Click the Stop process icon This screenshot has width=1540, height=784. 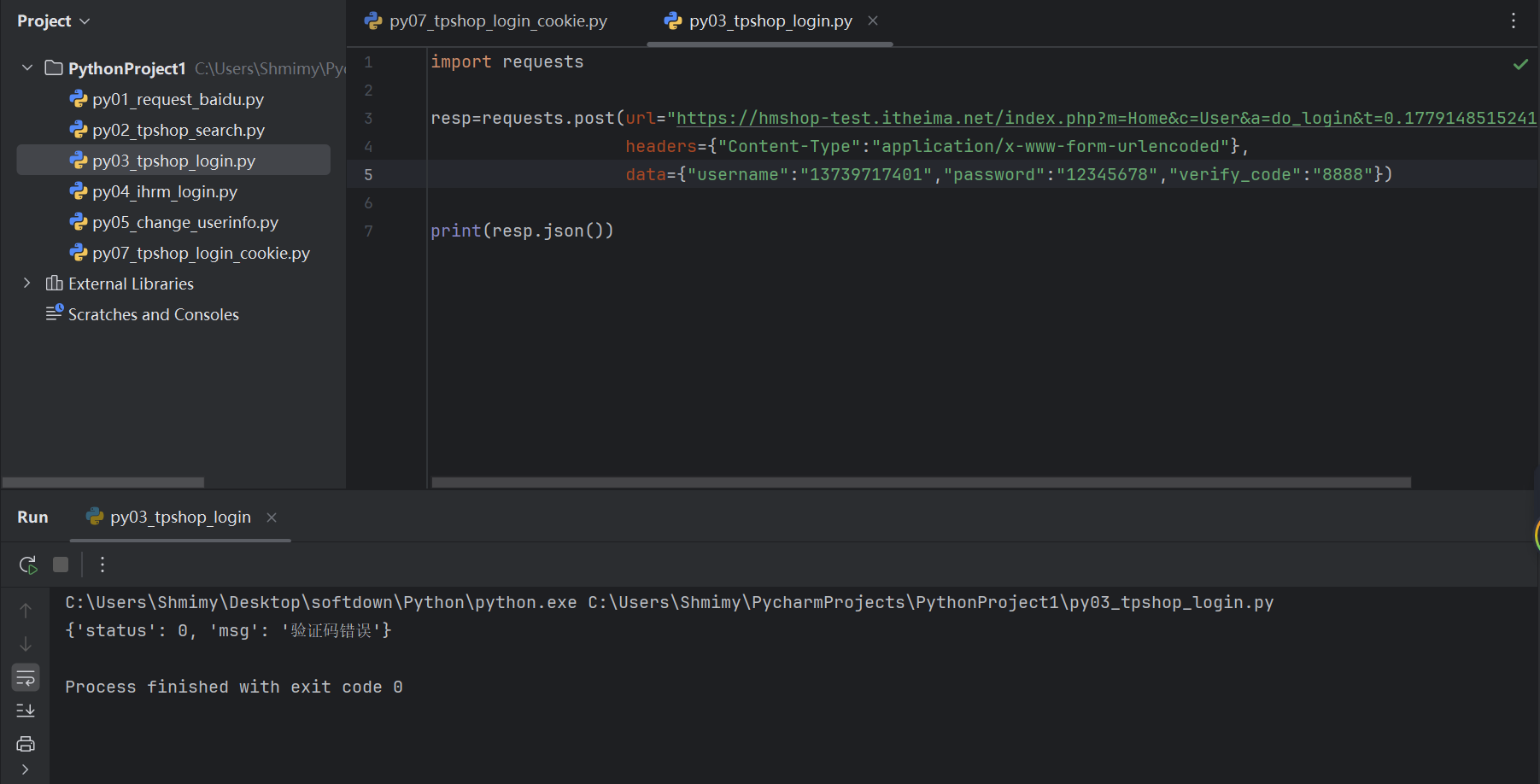point(61,565)
